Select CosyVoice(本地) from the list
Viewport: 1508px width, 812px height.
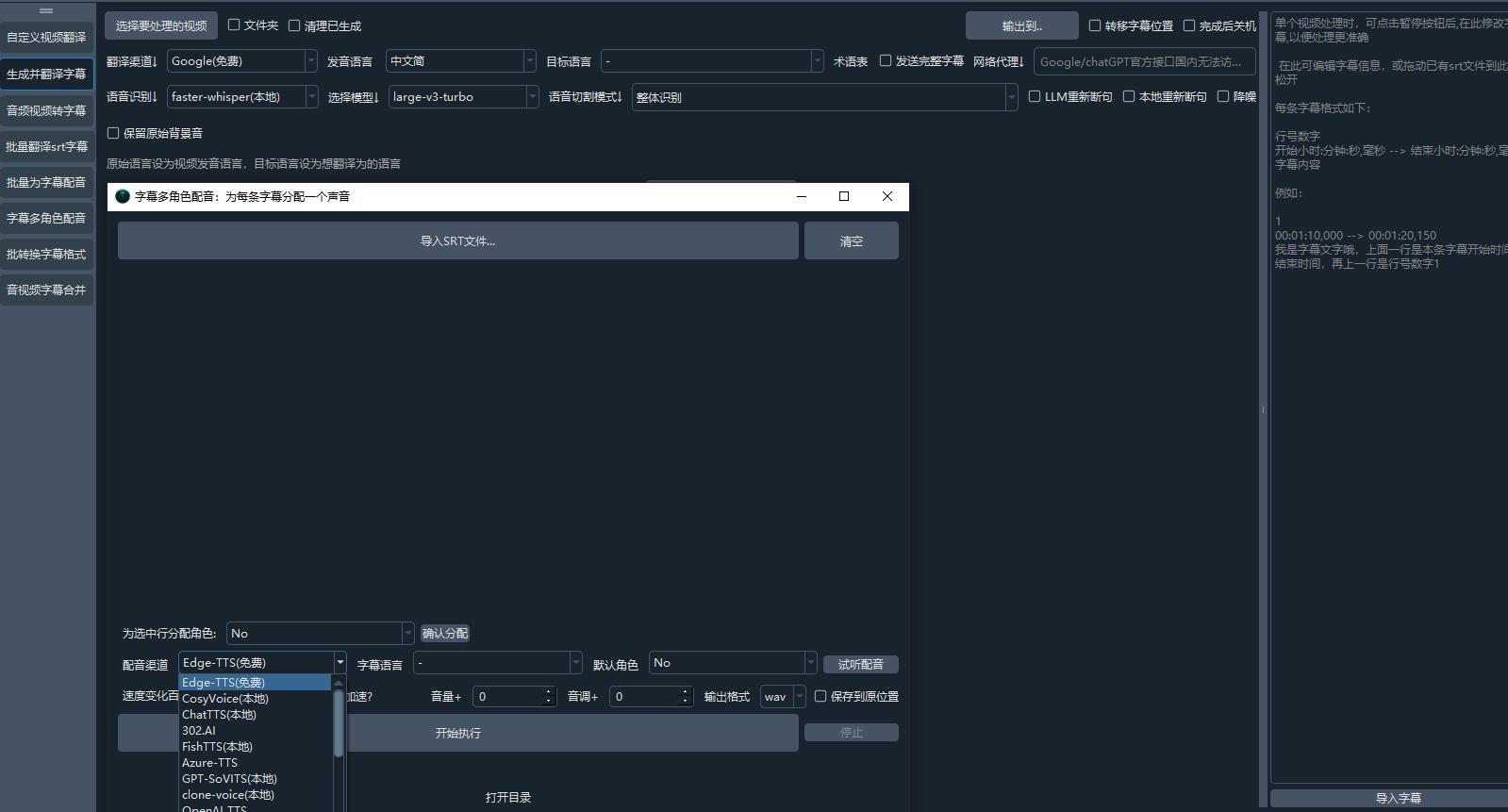coord(225,699)
